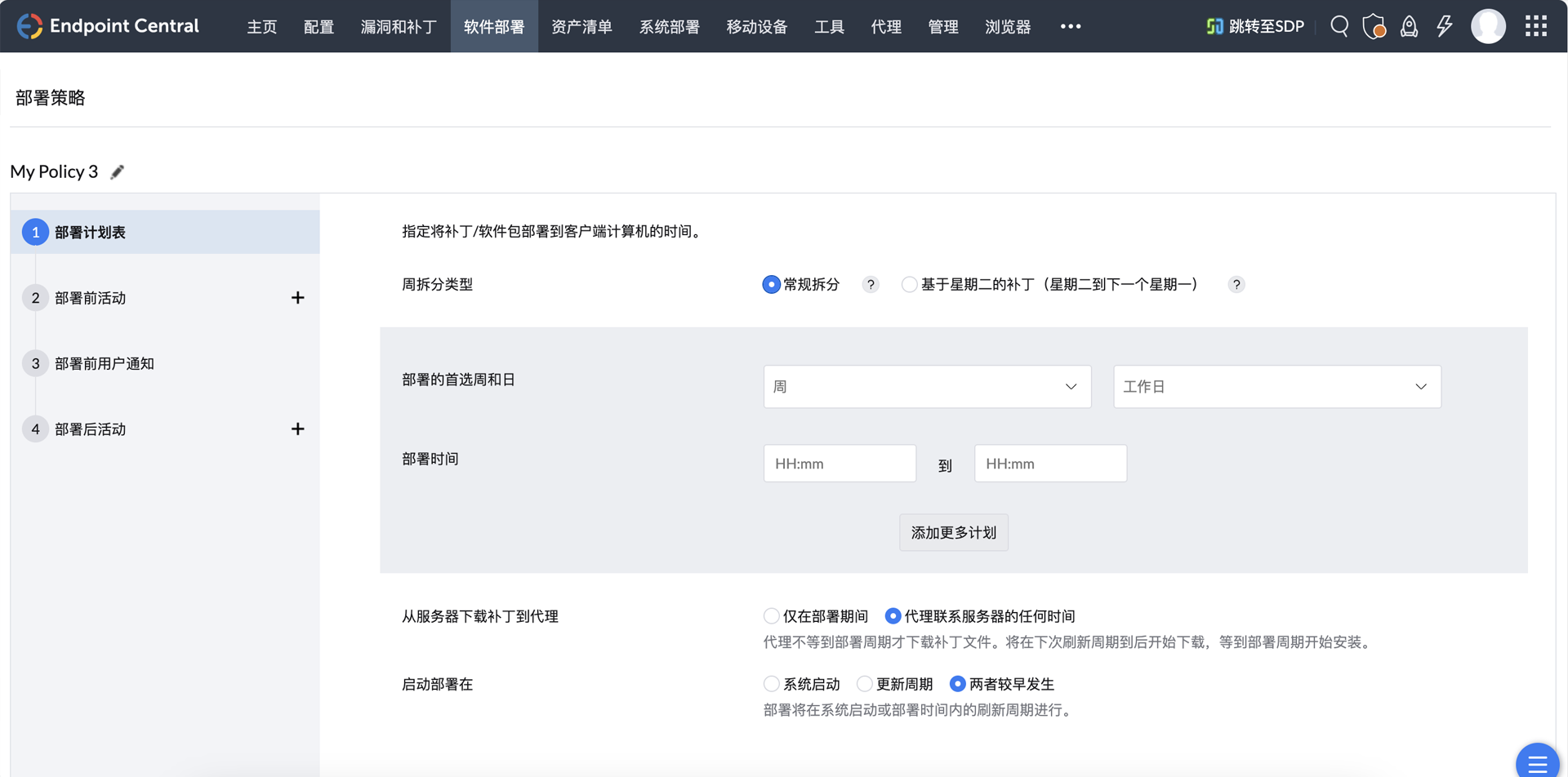Screen dimensions: 1568x777
Task: Open the security shield alert icon
Action: tap(1374, 26)
